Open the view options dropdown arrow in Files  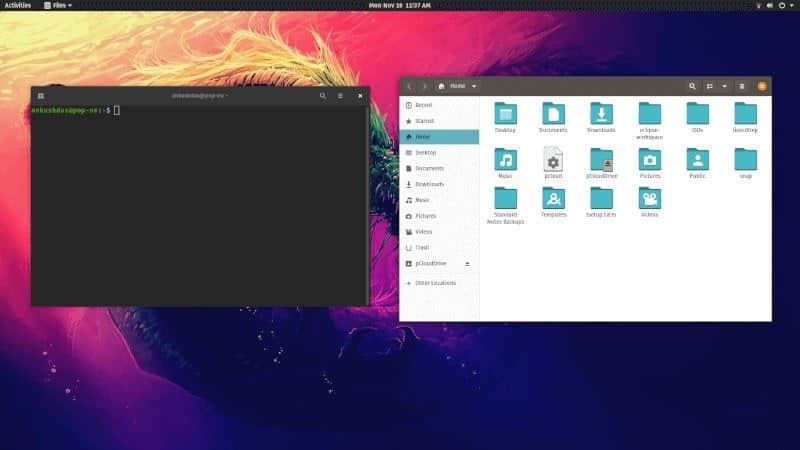(725, 86)
